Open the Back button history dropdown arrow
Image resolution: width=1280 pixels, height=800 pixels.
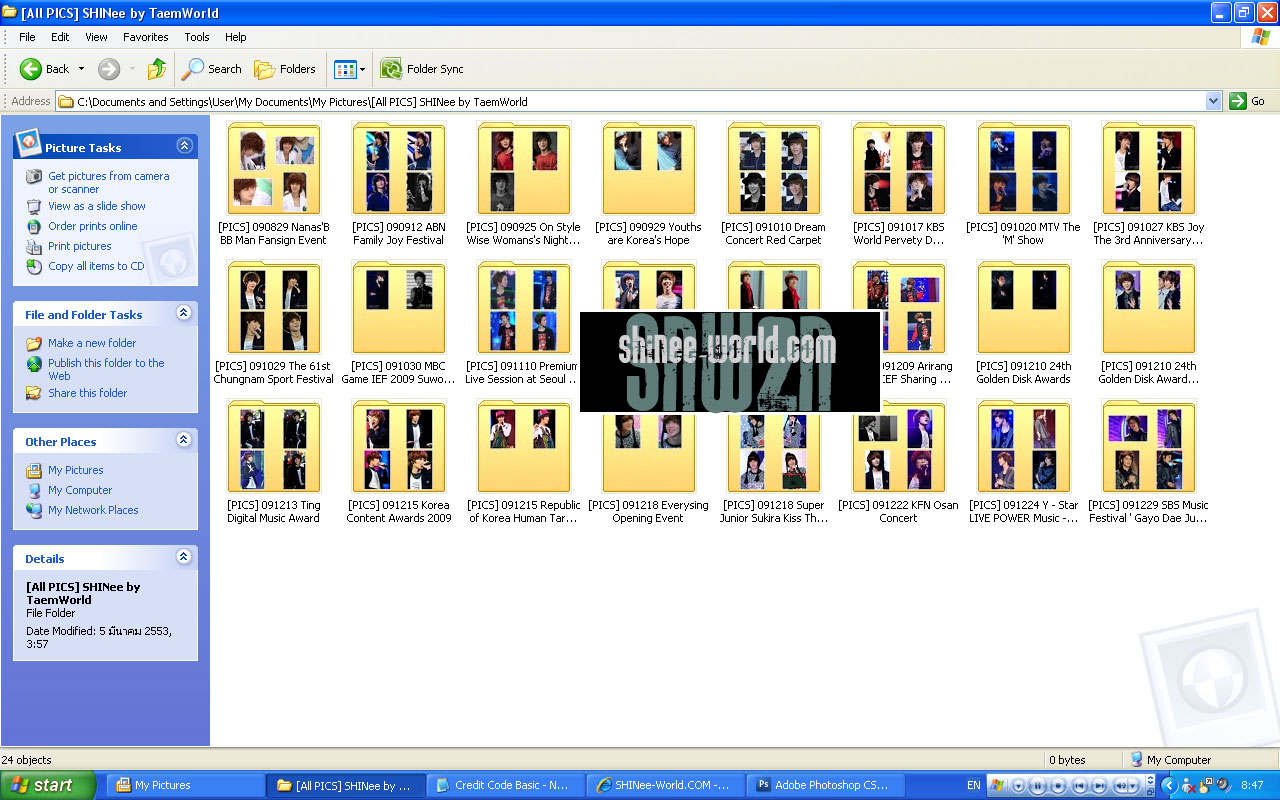point(81,69)
